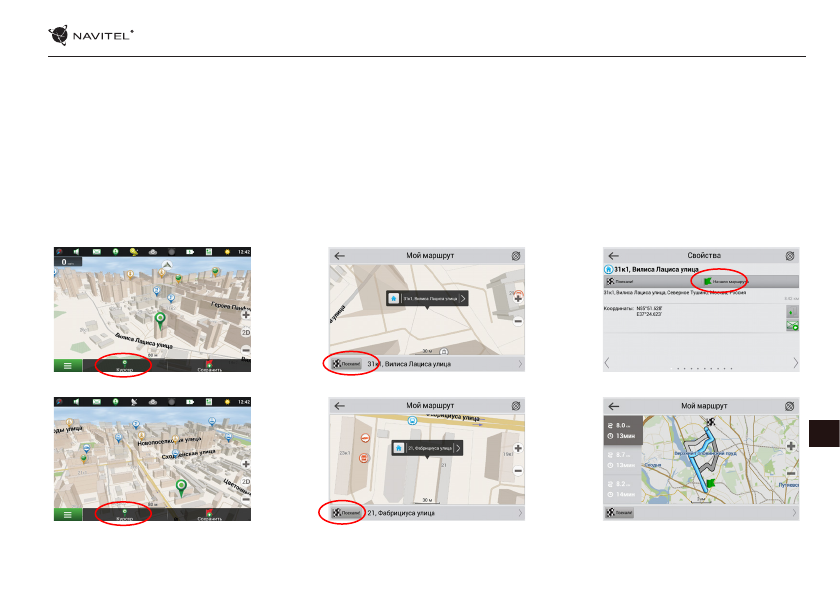Toggle 2D view in bottom-left map
Viewport: 840px width, 595px height.
click(x=246, y=480)
